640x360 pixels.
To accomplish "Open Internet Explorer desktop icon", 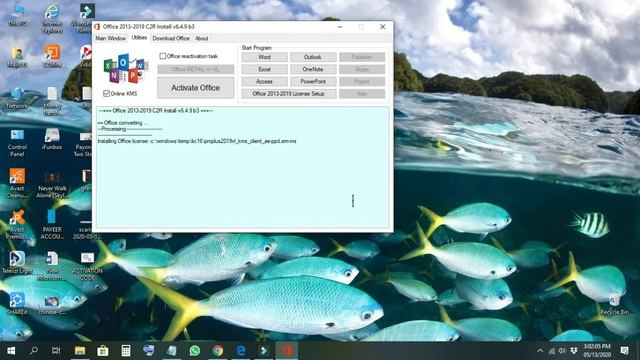I will (52, 18).
